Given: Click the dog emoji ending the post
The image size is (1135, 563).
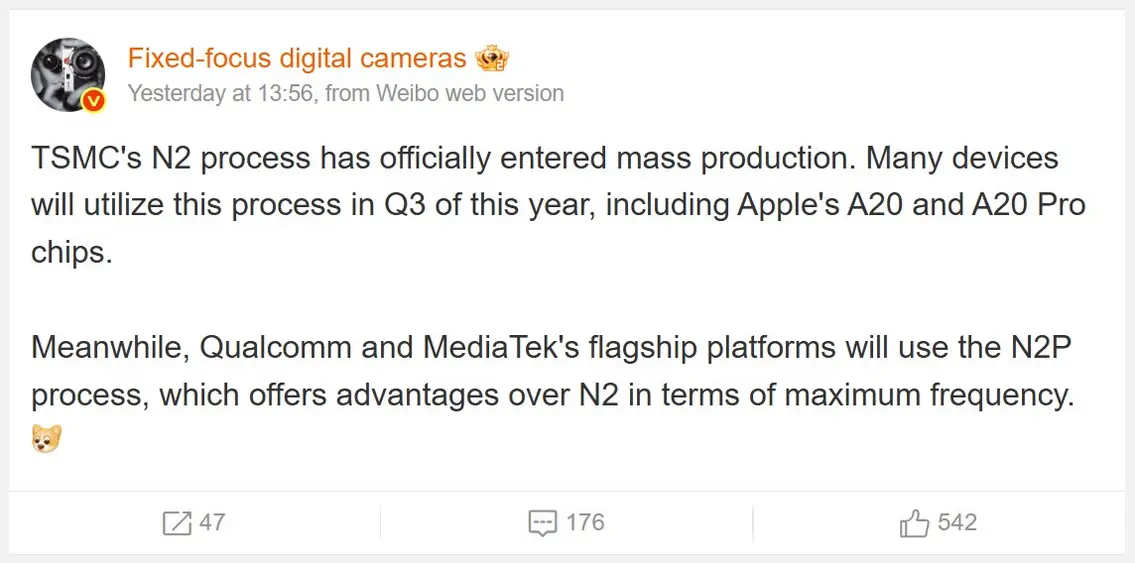Looking at the screenshot, I should pos(47,438).
